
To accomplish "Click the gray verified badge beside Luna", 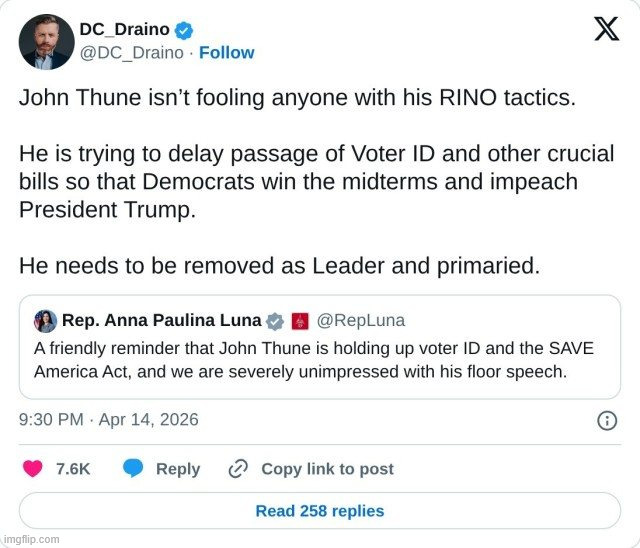I will tap(276, 321).
